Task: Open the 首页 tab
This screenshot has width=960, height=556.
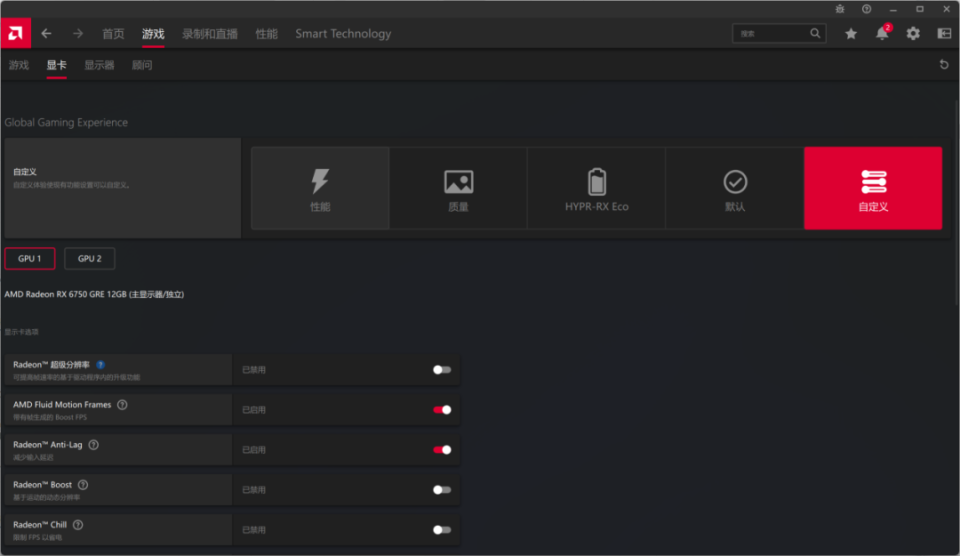Action: click(113, 34)
